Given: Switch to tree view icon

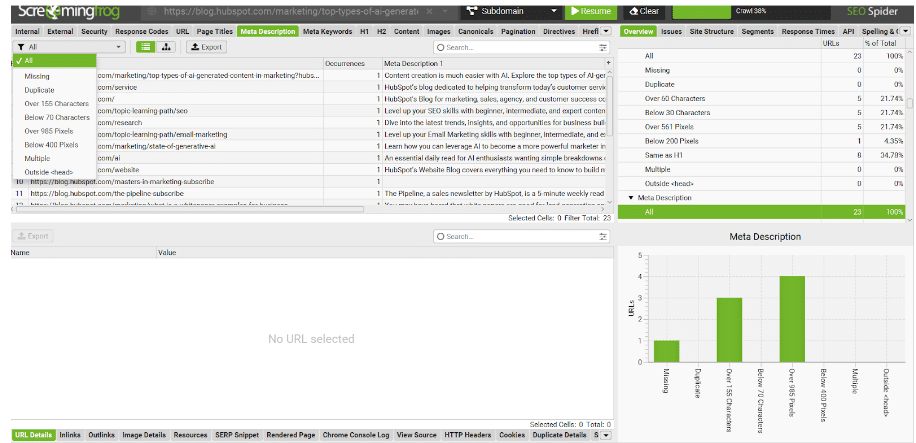Looking at the screenshot, I should 165,47.
